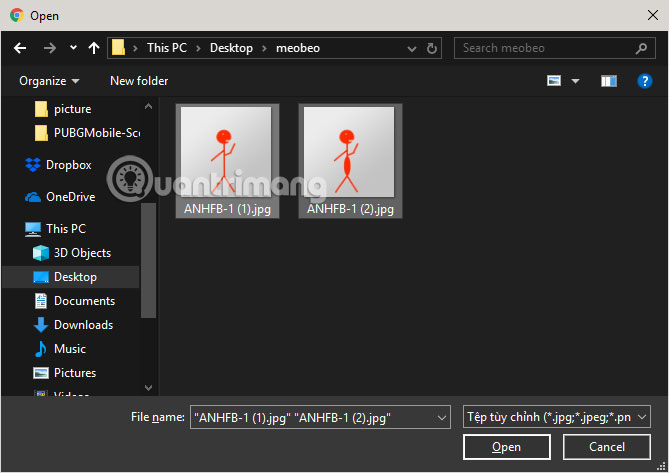Viewport: 669px width, 473px height.
Task: Open the view options dropdown arrow
Action: coord(576,81)
